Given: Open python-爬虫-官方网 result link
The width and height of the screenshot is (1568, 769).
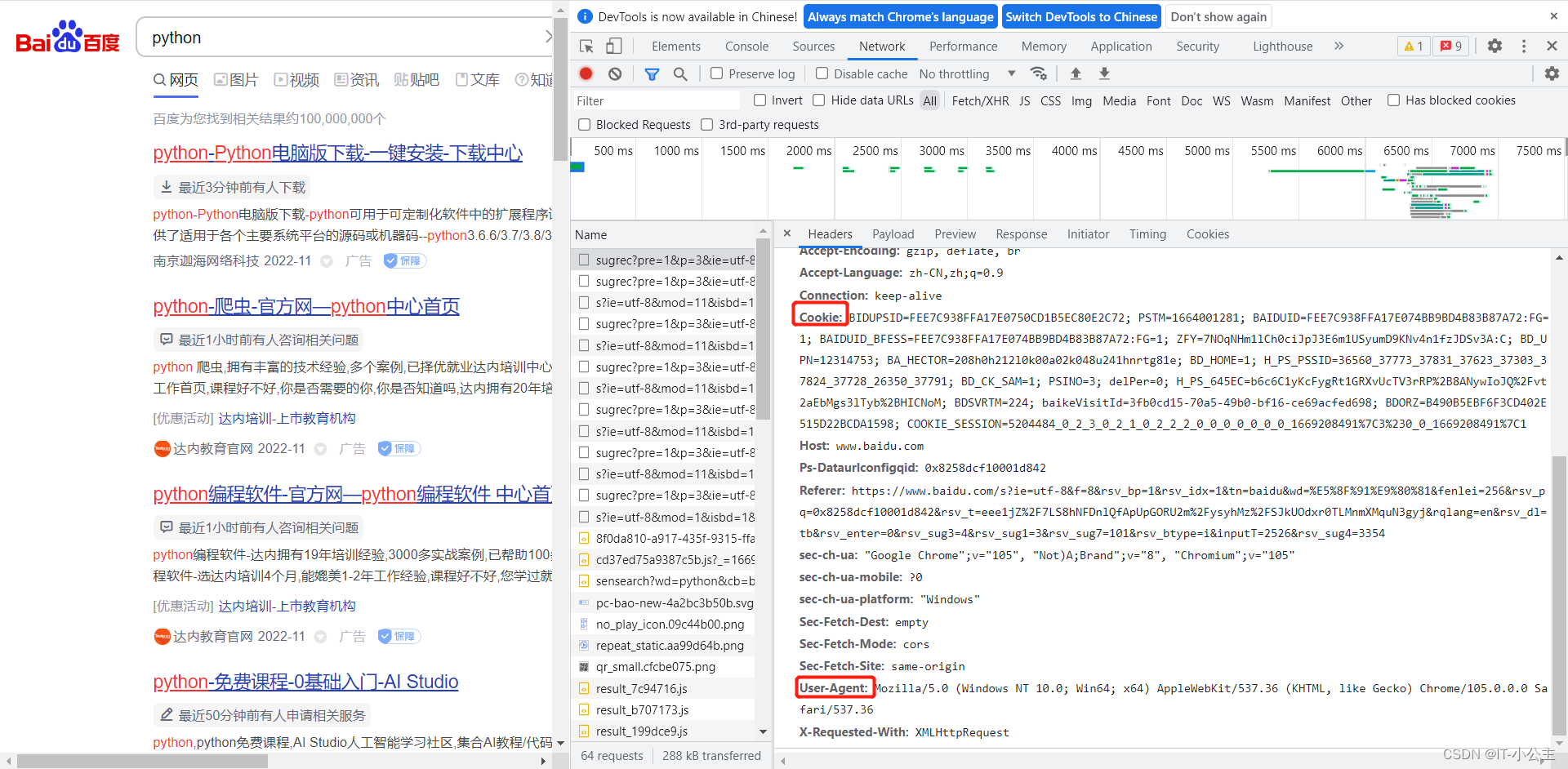Looking at the screenshot, I should tap(306, 306).
